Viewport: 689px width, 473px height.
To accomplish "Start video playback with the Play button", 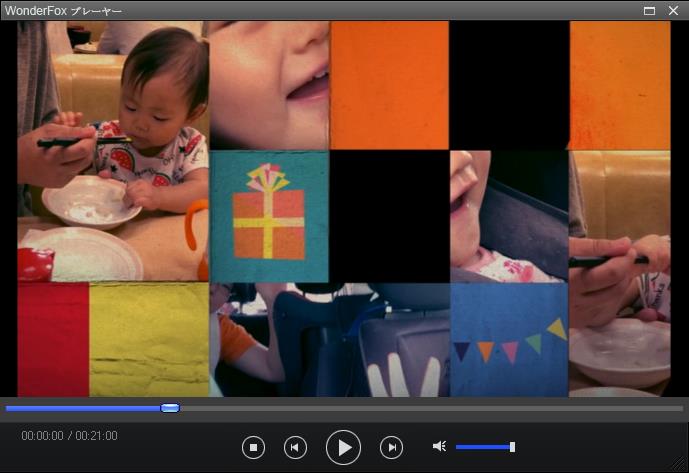I will click(344, 448).
